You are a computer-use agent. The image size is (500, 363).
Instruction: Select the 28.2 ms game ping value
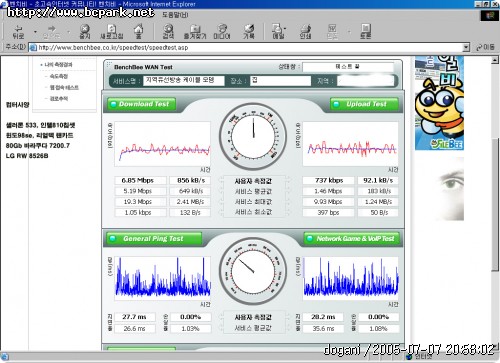[x=323, y=317]
